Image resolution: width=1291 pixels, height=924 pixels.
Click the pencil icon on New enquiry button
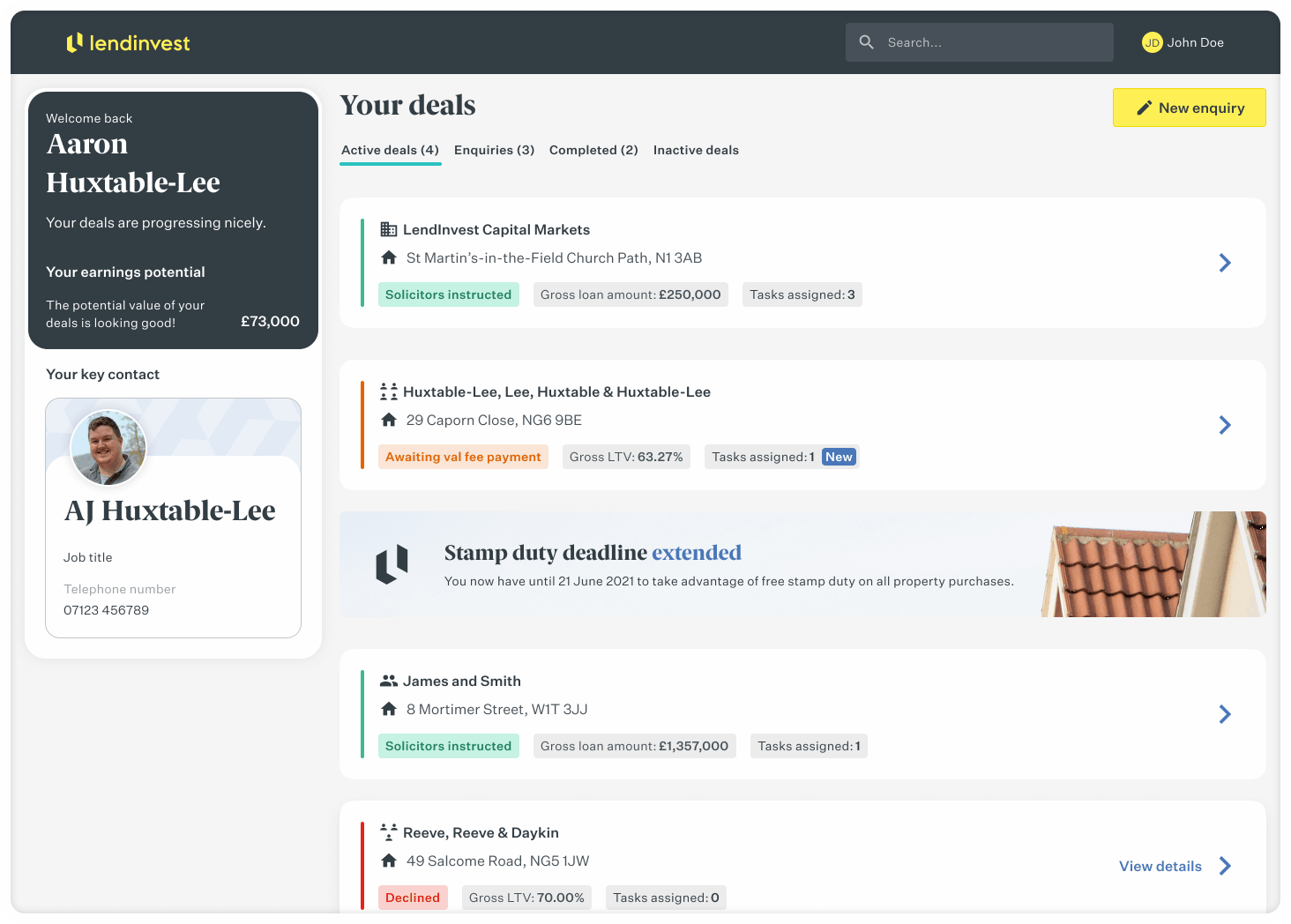(1143, 107)
